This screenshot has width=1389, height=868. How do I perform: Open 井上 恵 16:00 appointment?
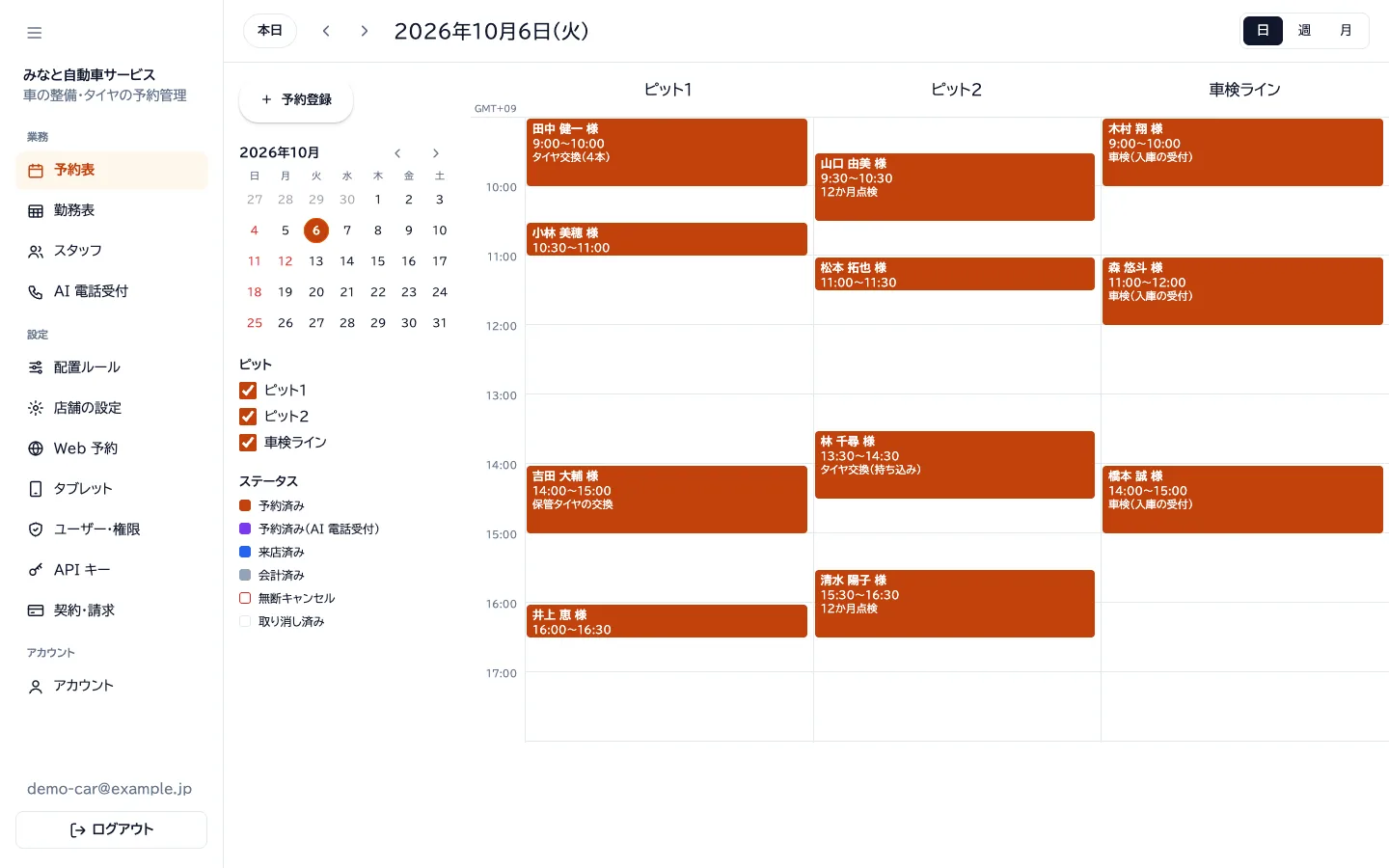(x=667, y=621)
